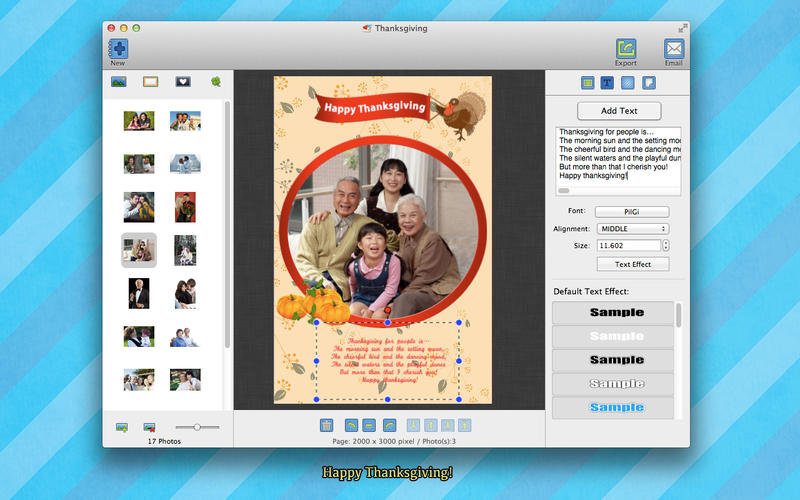Click the PilGi font selector button

(x=632, y=212)
